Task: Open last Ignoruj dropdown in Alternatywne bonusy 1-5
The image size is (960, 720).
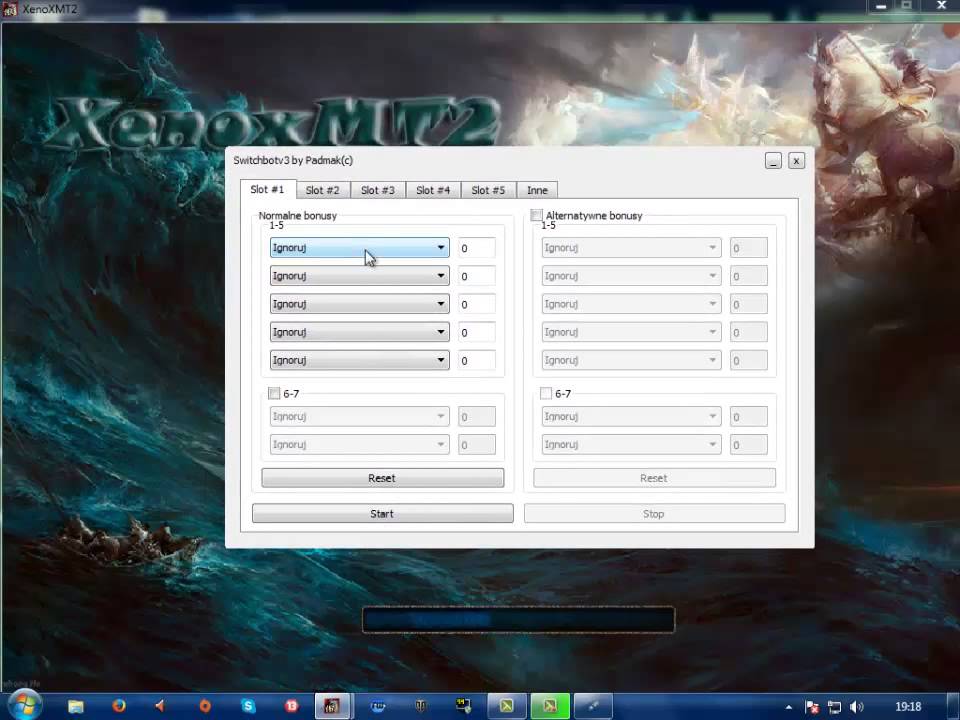Action: point(631,360)
